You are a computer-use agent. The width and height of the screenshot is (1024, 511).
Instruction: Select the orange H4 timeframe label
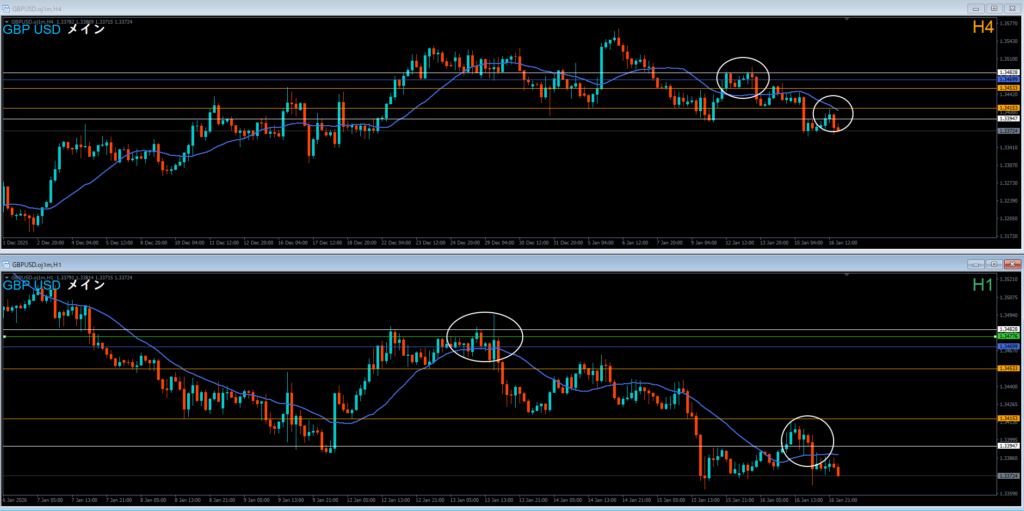click(x=983, y=27)
